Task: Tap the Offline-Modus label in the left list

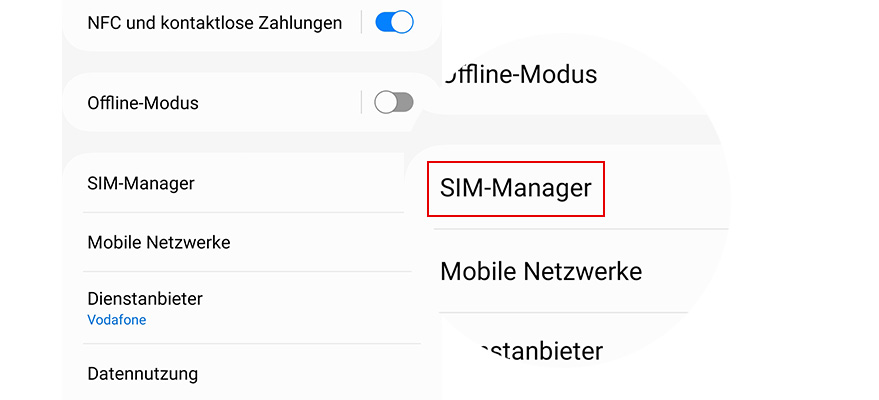Action: pos(143,103)
